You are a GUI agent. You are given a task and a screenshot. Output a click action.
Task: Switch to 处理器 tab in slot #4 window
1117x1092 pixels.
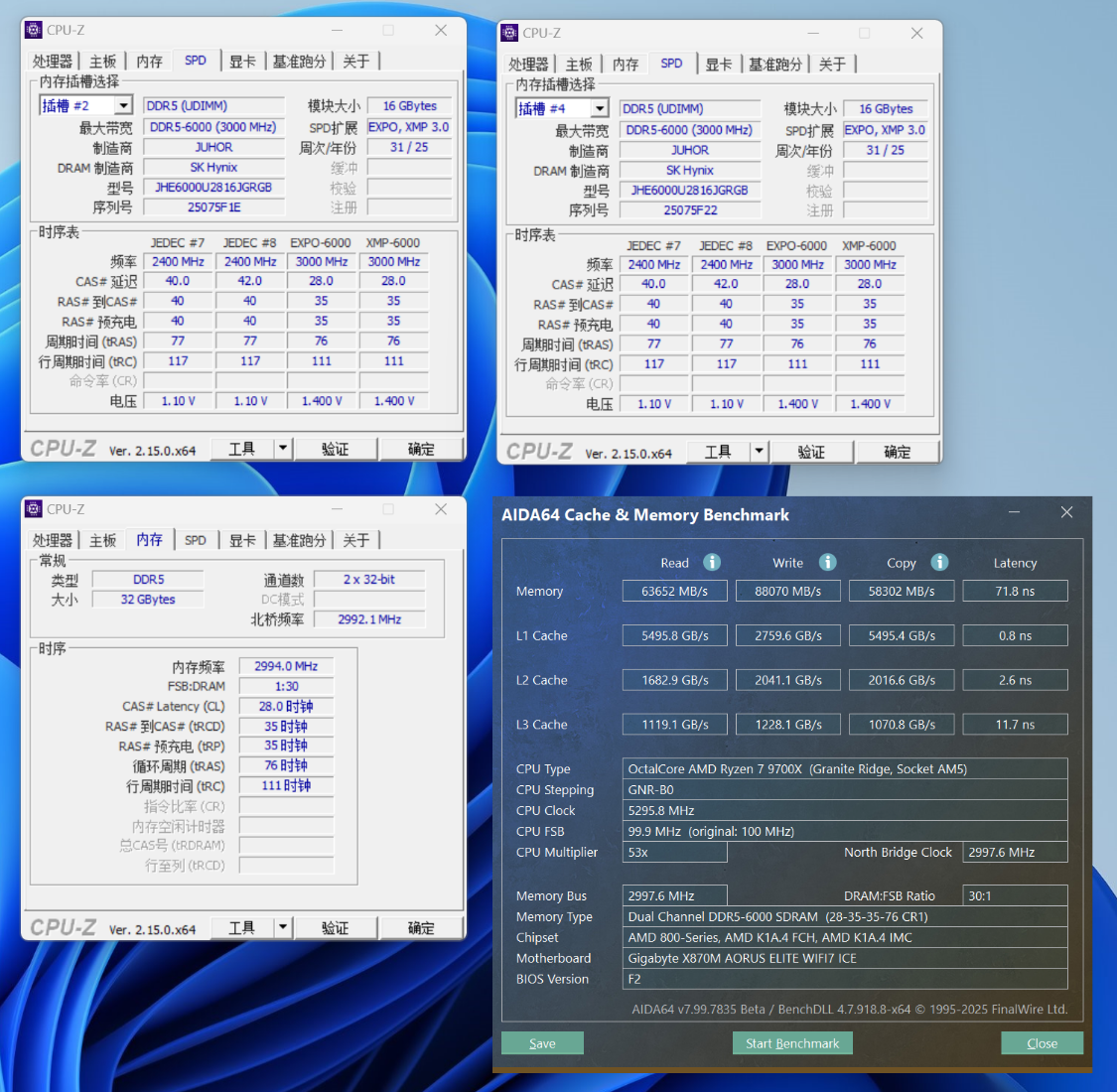(x=528, y=65)
